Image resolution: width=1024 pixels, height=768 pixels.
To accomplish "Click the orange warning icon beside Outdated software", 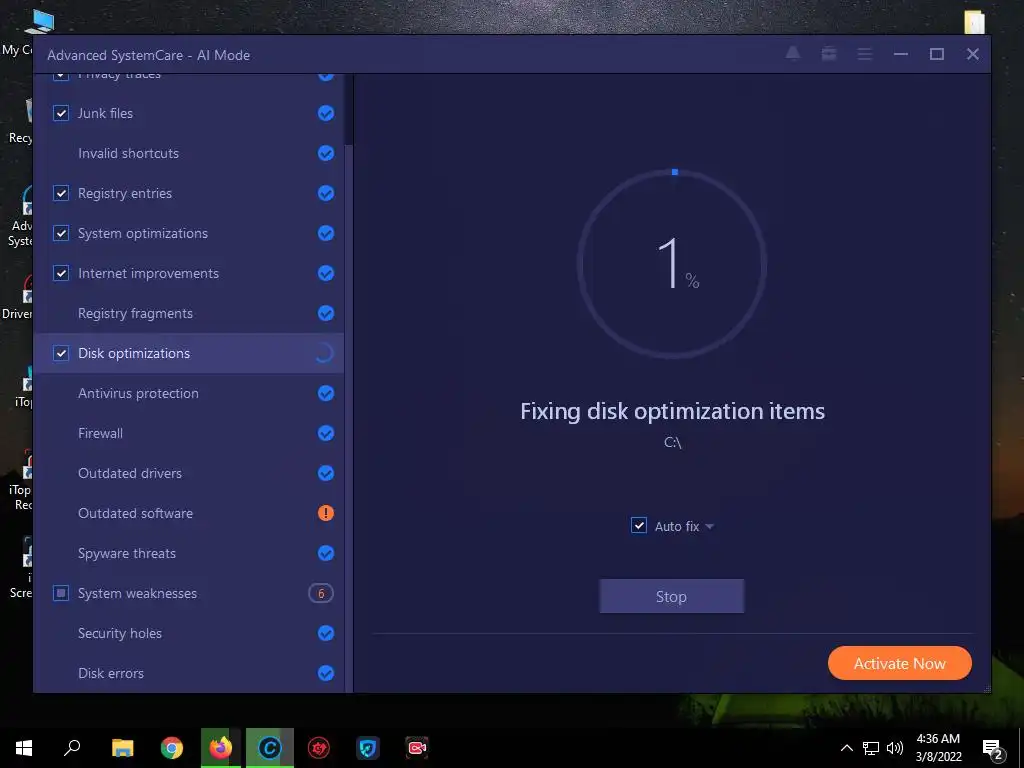I will pos(326,513).
